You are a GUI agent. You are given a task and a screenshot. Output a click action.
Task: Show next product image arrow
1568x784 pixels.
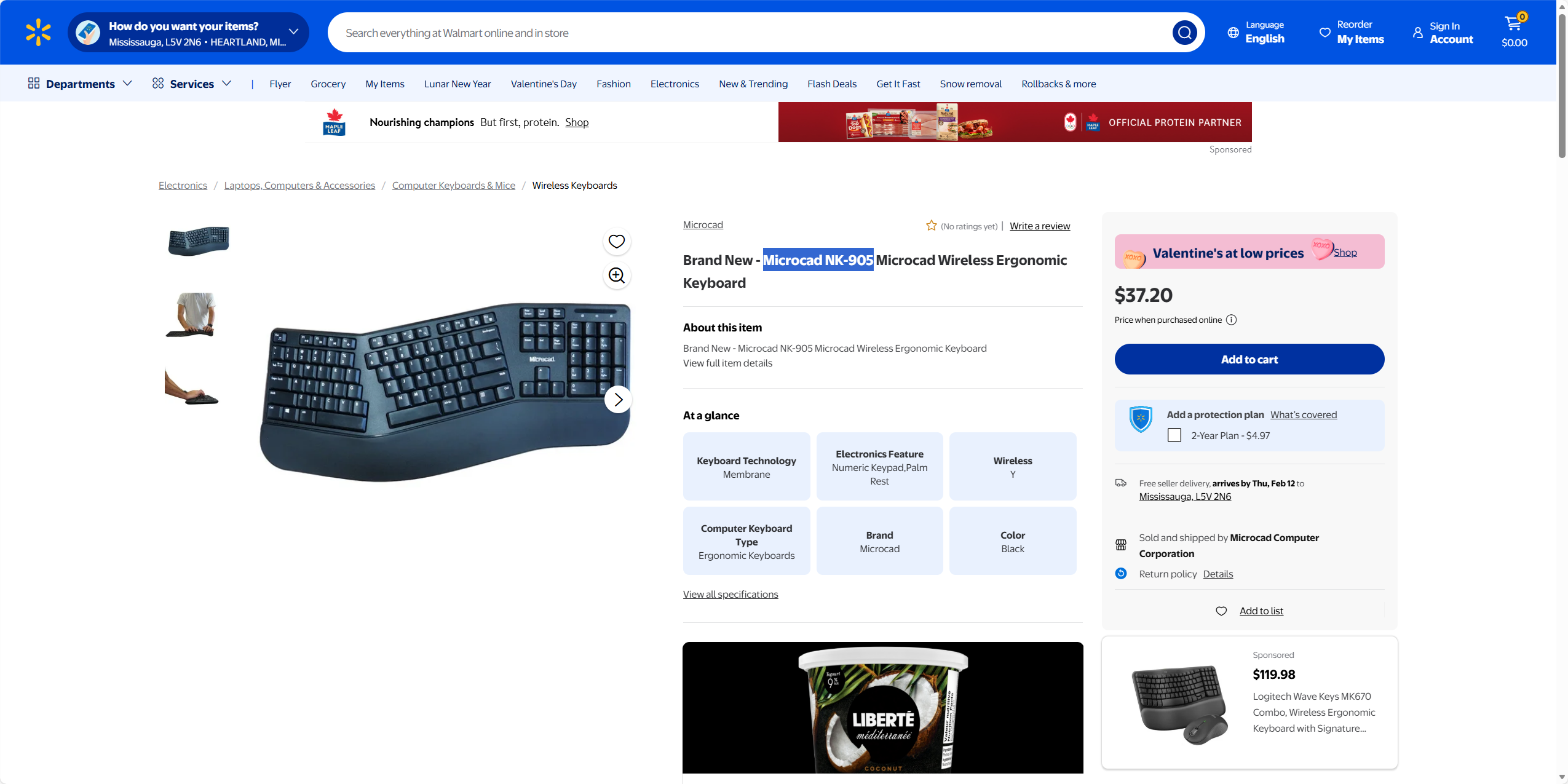(618, 400)
